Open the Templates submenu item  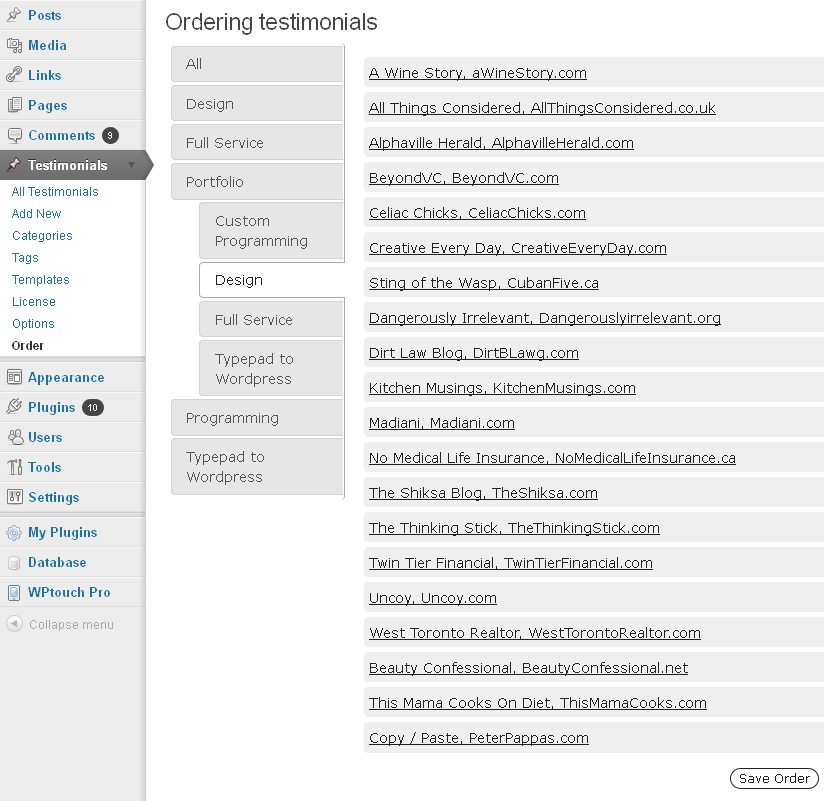(41, 279)
